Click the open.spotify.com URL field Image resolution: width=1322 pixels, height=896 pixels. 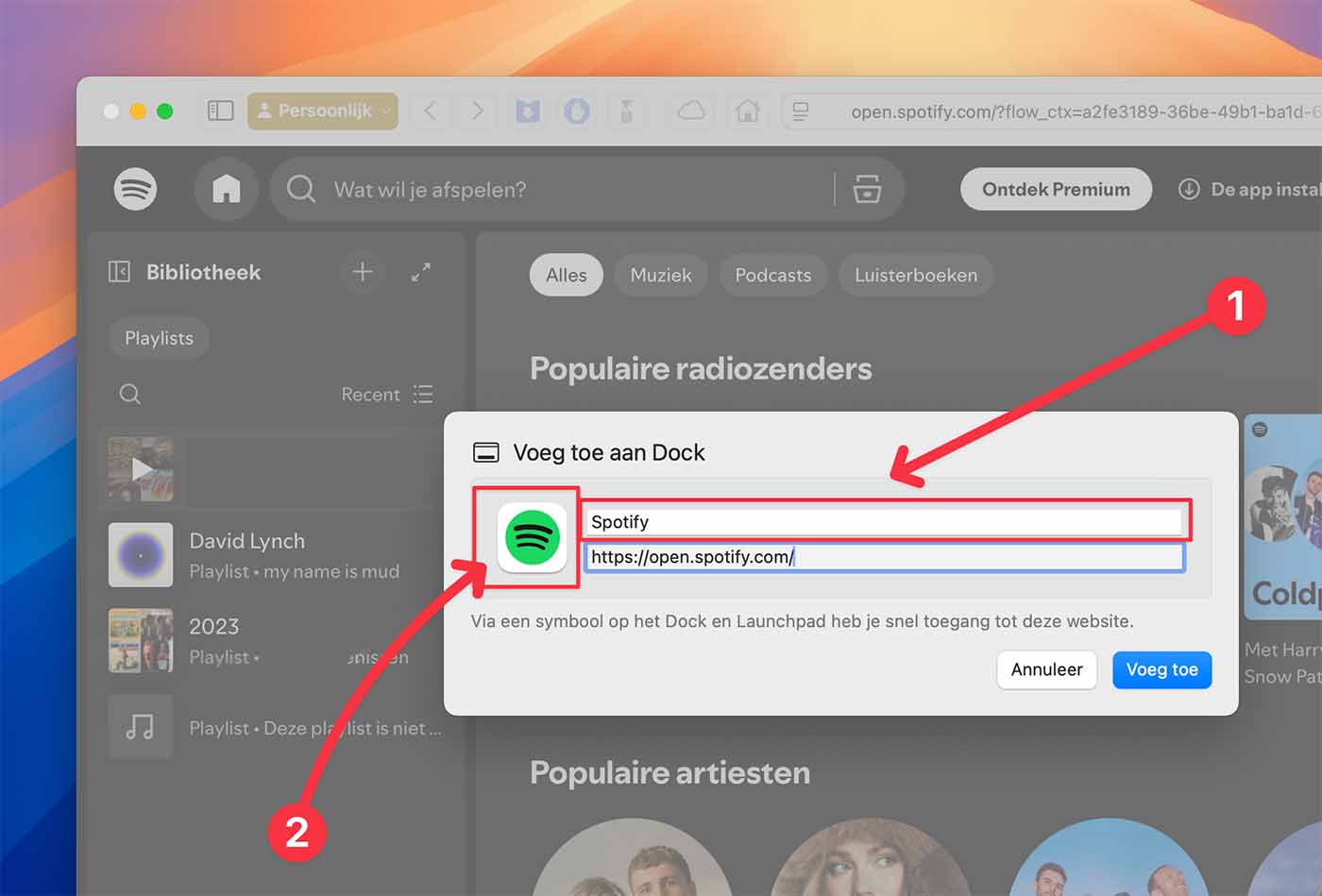884,557
